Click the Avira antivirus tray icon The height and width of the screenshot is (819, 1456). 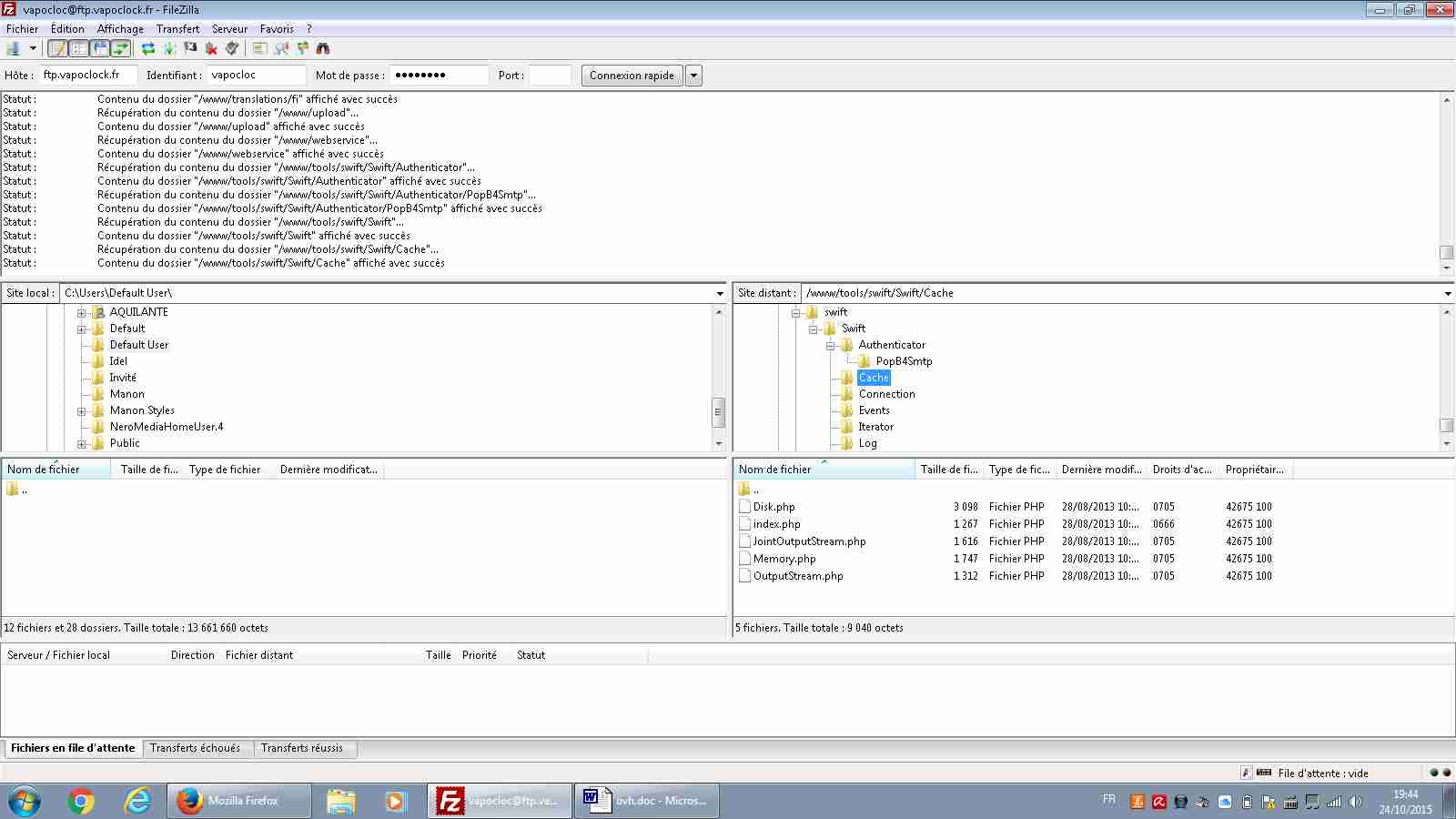(x=1159, y=802)
